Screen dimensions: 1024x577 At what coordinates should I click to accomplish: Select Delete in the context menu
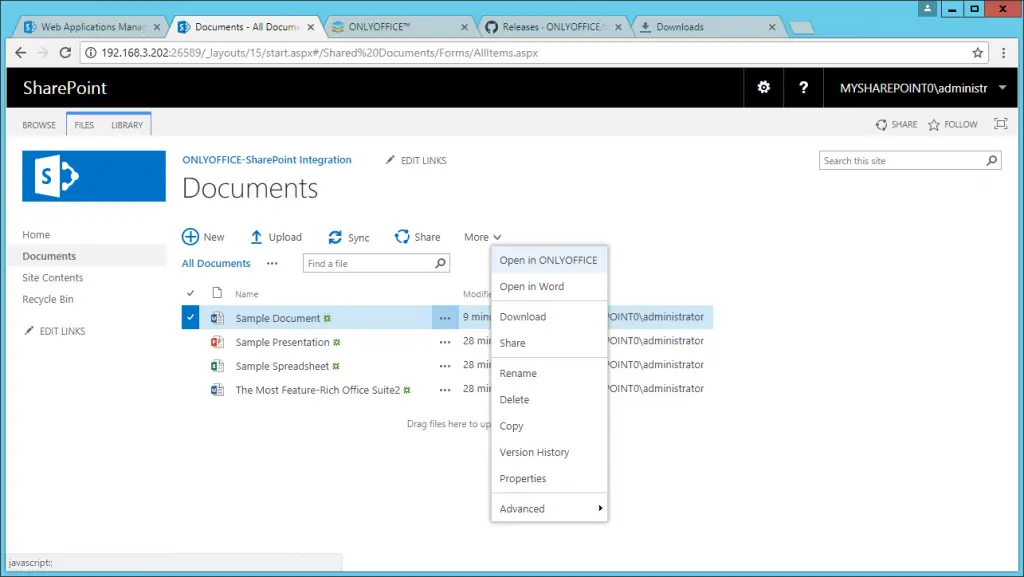pyautogui.click(x=549, y=399)
